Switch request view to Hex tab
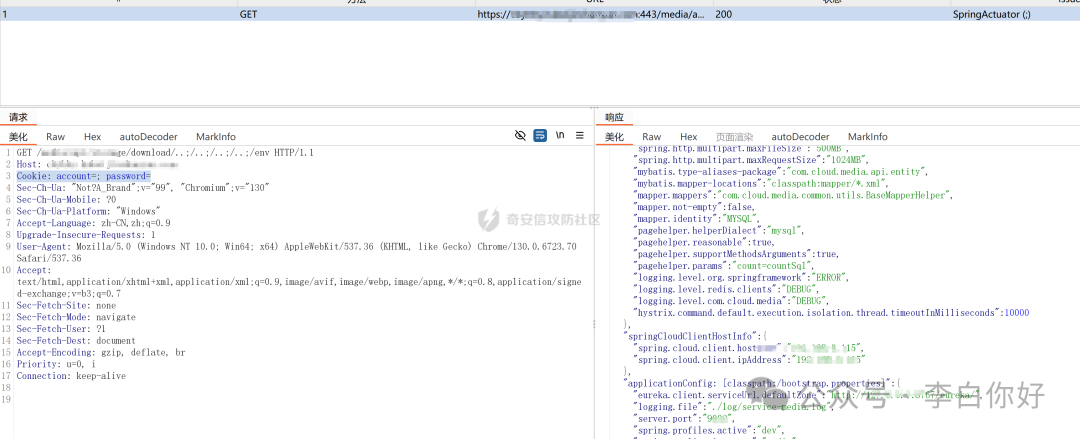Screen dimensions: 1080x439 point(92,136)
